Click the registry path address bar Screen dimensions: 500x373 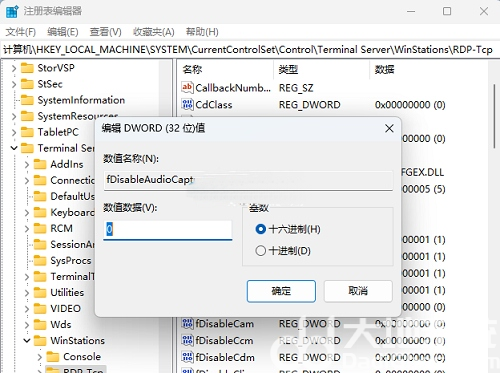pyautogui.click(x=250, y=50)
